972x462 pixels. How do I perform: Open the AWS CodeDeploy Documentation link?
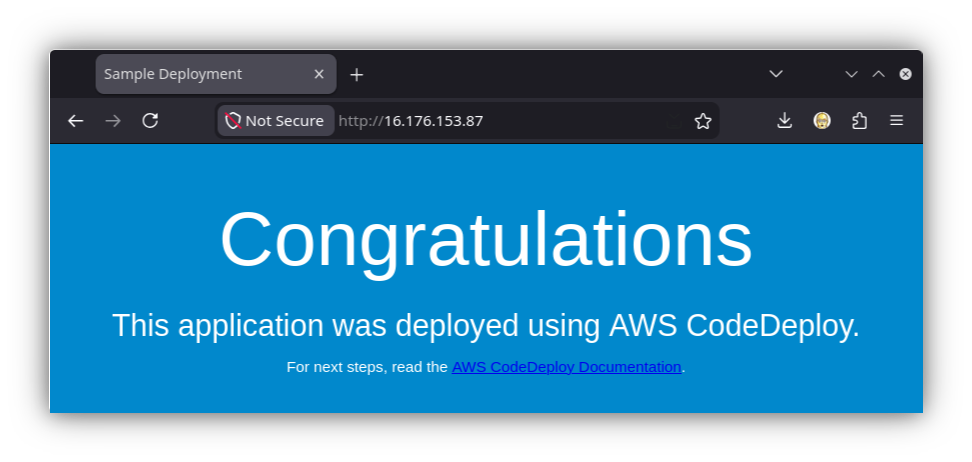point(567,367)
